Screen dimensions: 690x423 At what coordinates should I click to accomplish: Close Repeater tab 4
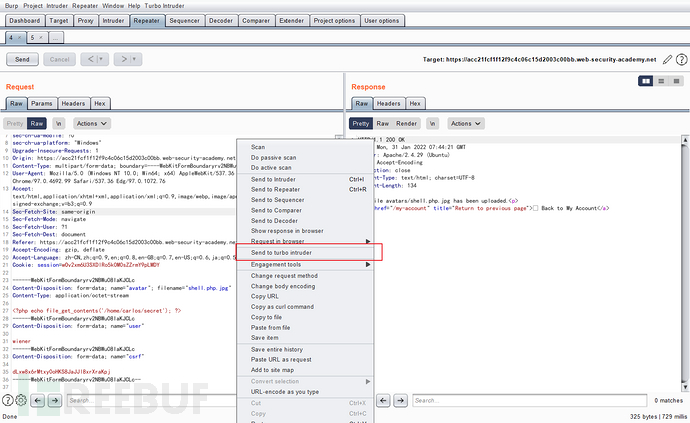19,37
